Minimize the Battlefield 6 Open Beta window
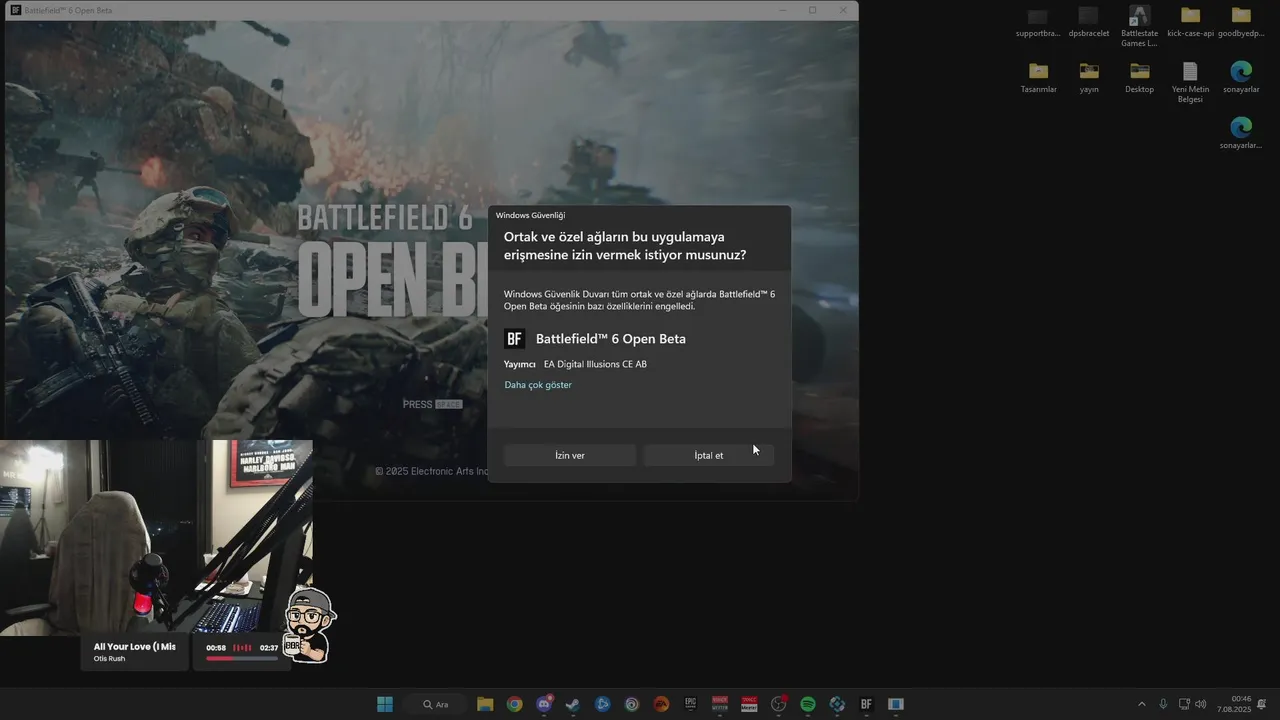1280x720 pixels. [x=781, y=10]
